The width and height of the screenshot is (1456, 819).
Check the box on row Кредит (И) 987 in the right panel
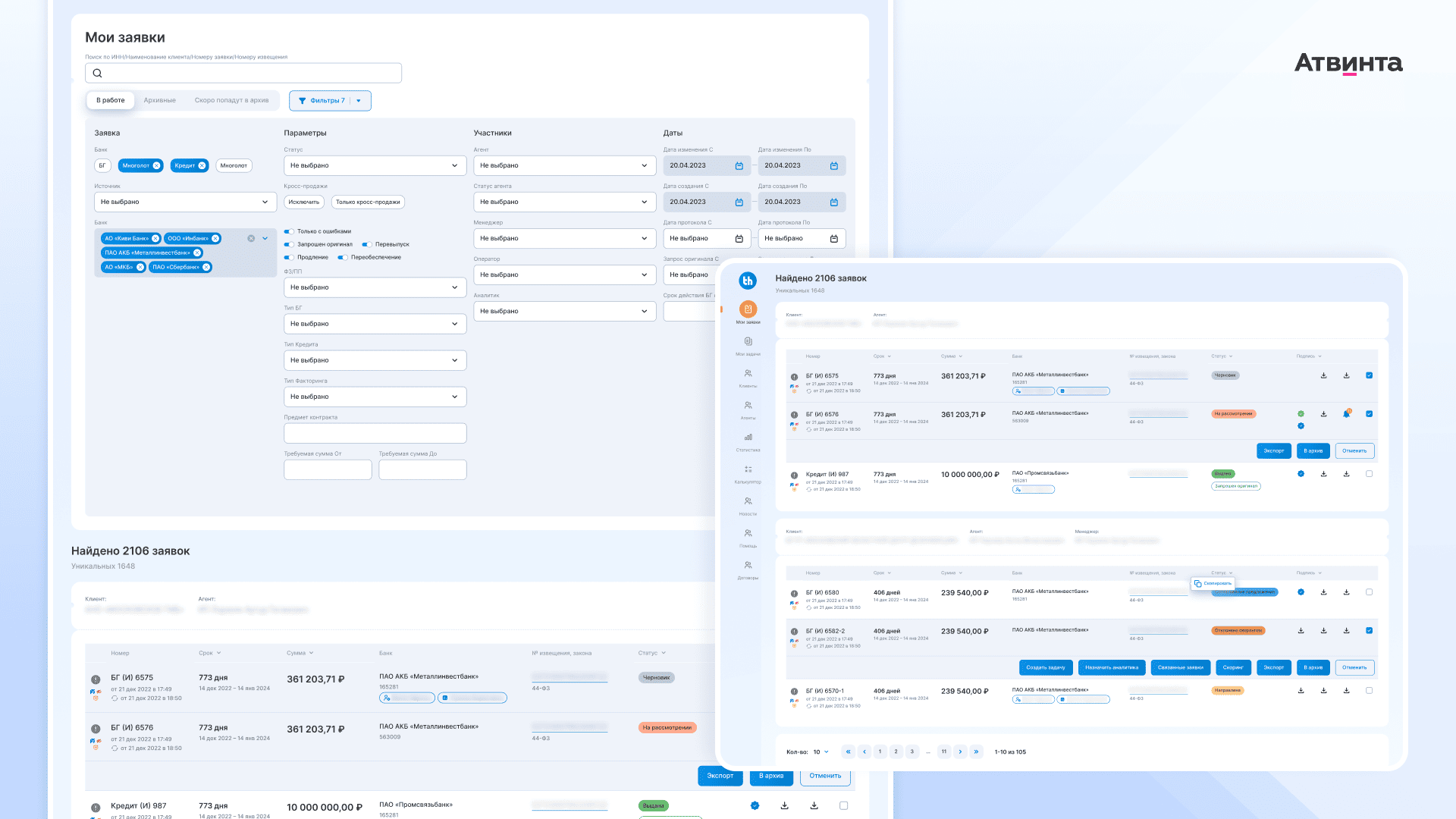[1369, 474]
